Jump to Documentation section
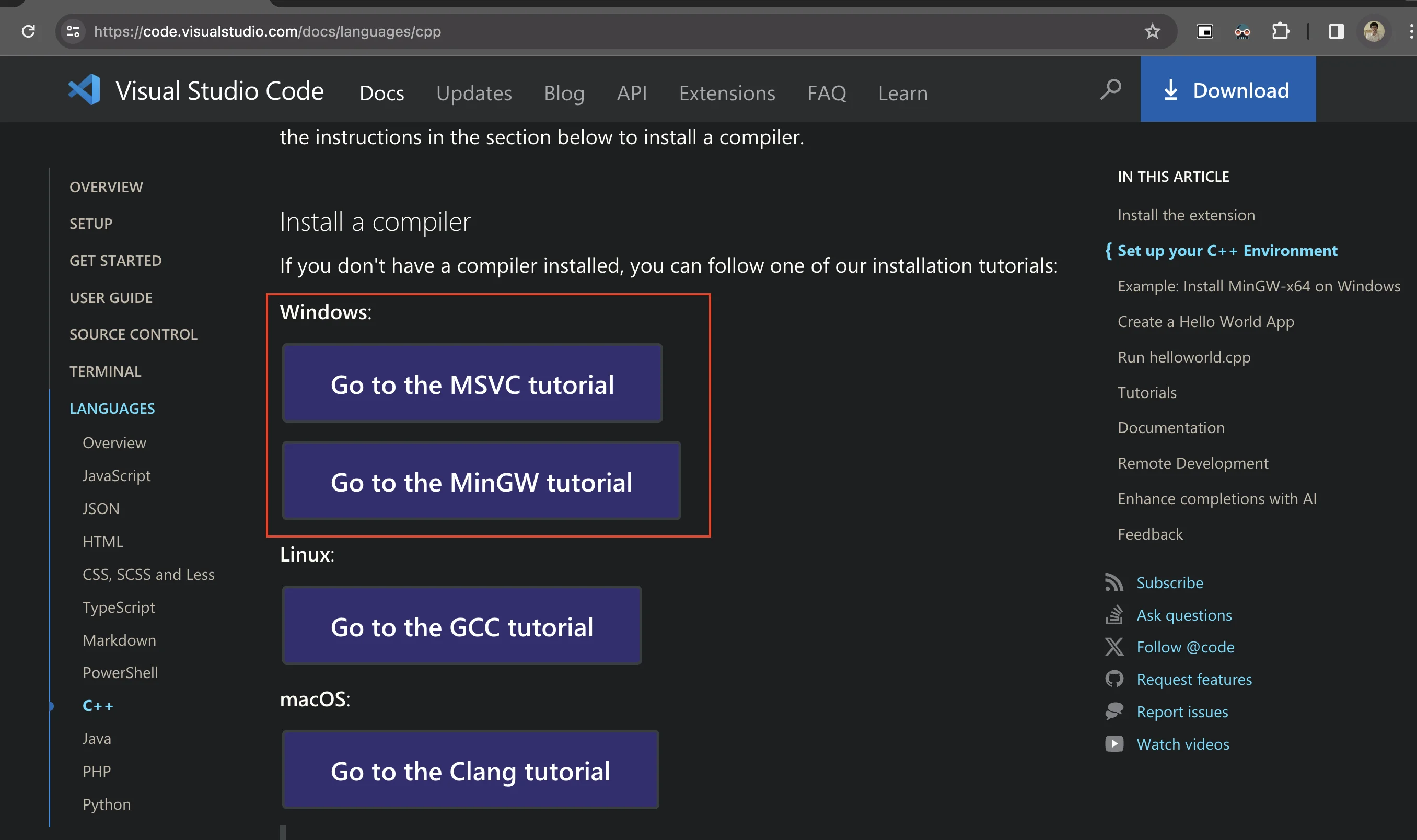The width and height of the screenshot is (1417, 840). (x=1171, y=428)
